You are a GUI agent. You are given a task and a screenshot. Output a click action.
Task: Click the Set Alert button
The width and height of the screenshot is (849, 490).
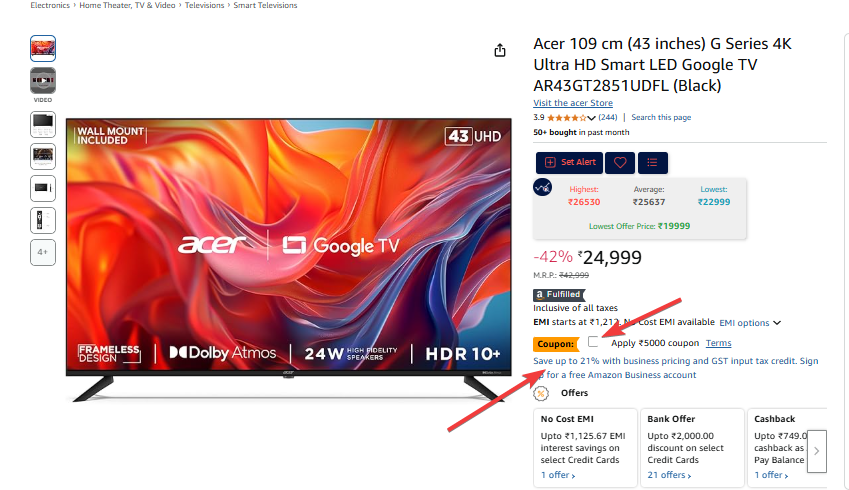click(x=569, y=162)
